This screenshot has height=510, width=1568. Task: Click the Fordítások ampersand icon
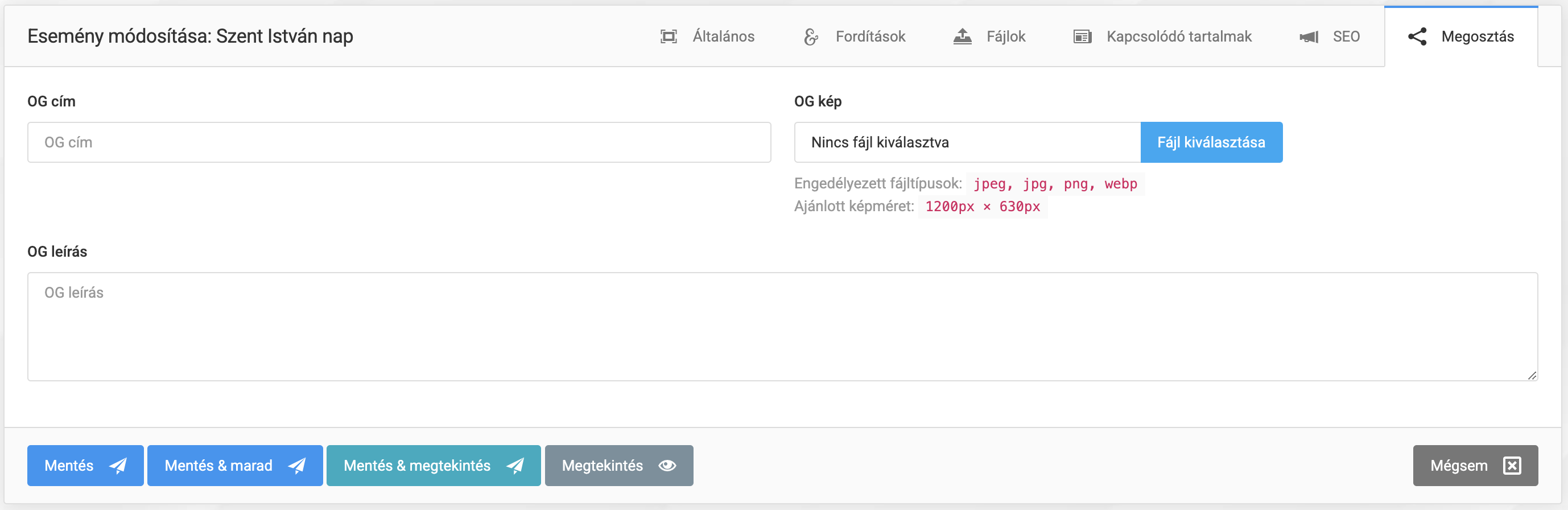tap(811, 36)
